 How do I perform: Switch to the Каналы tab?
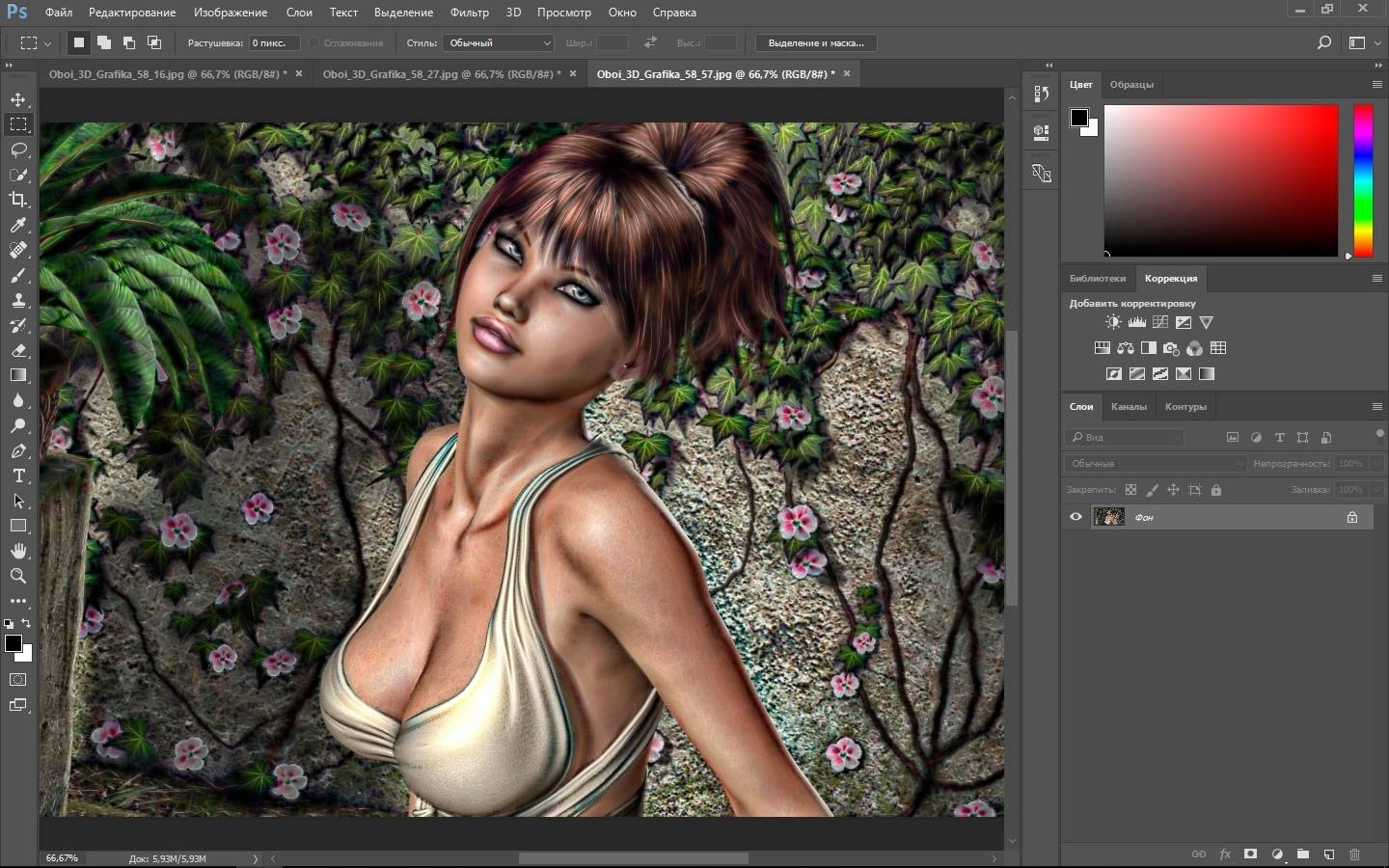click(1129, 406)
